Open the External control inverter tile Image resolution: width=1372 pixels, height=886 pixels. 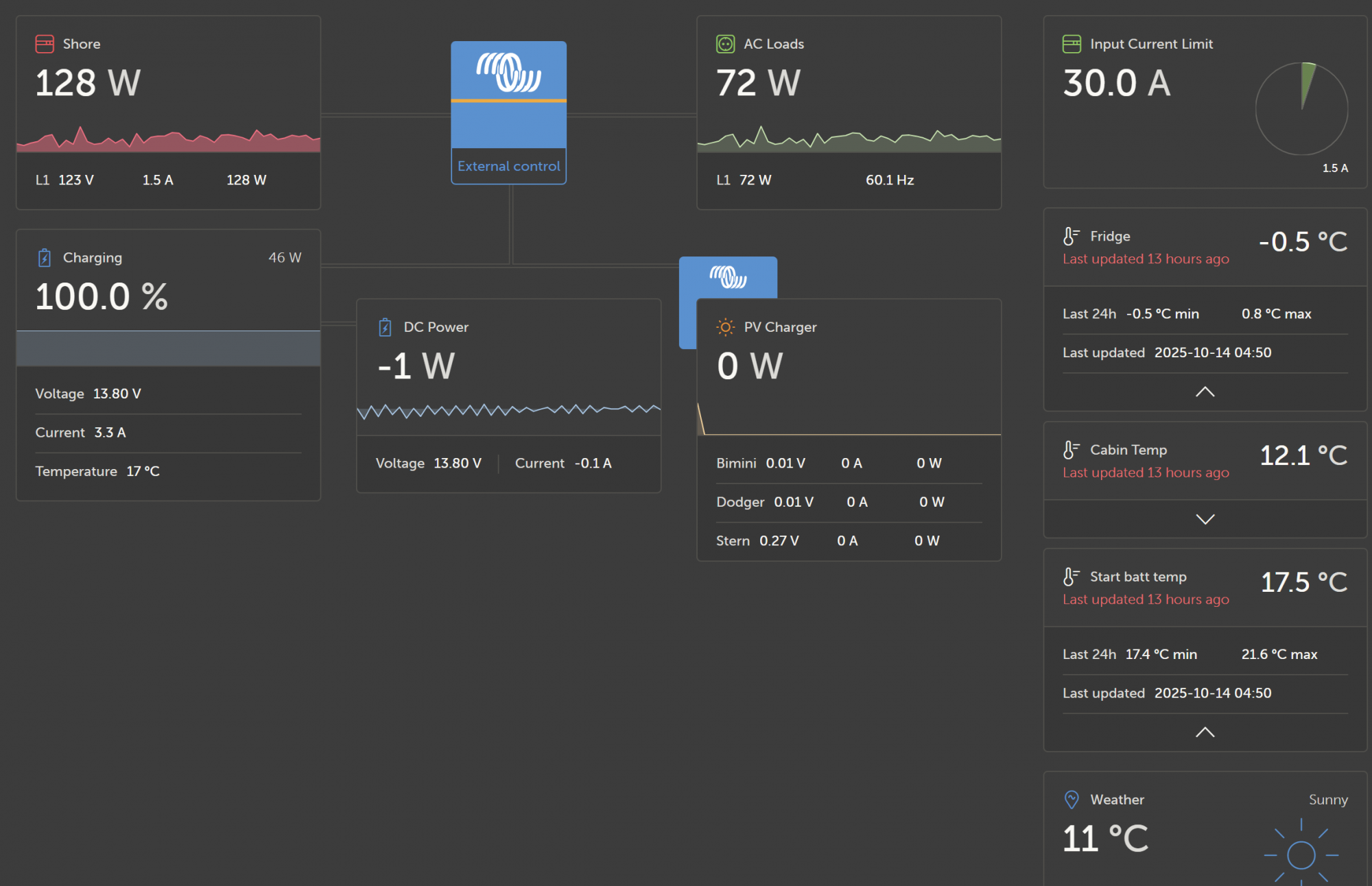(x=508, y=113)
